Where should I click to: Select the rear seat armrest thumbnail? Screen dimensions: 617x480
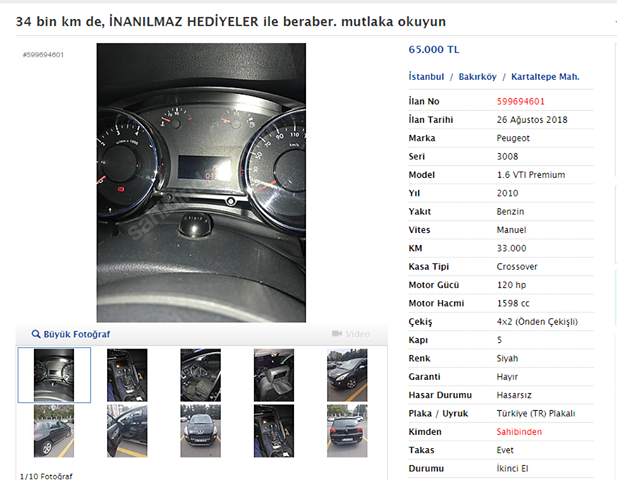(274, 375)
